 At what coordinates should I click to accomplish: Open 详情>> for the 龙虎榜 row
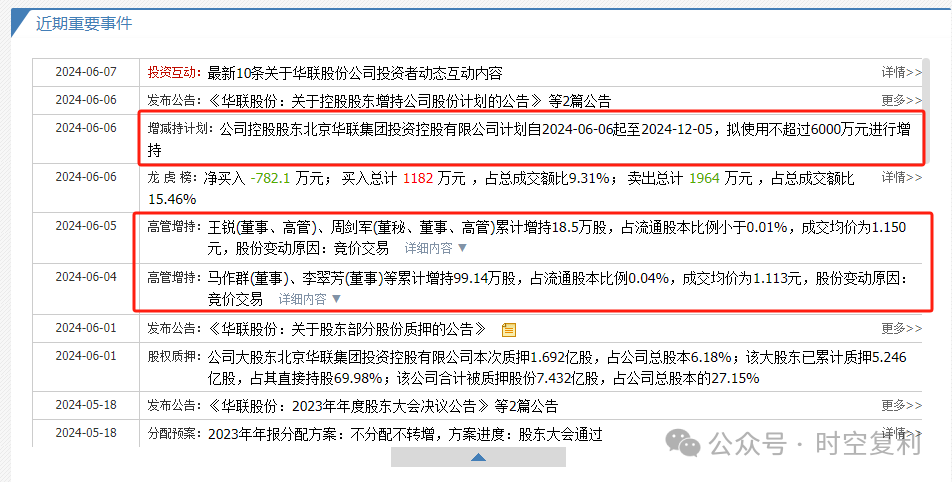click(901, 177)
